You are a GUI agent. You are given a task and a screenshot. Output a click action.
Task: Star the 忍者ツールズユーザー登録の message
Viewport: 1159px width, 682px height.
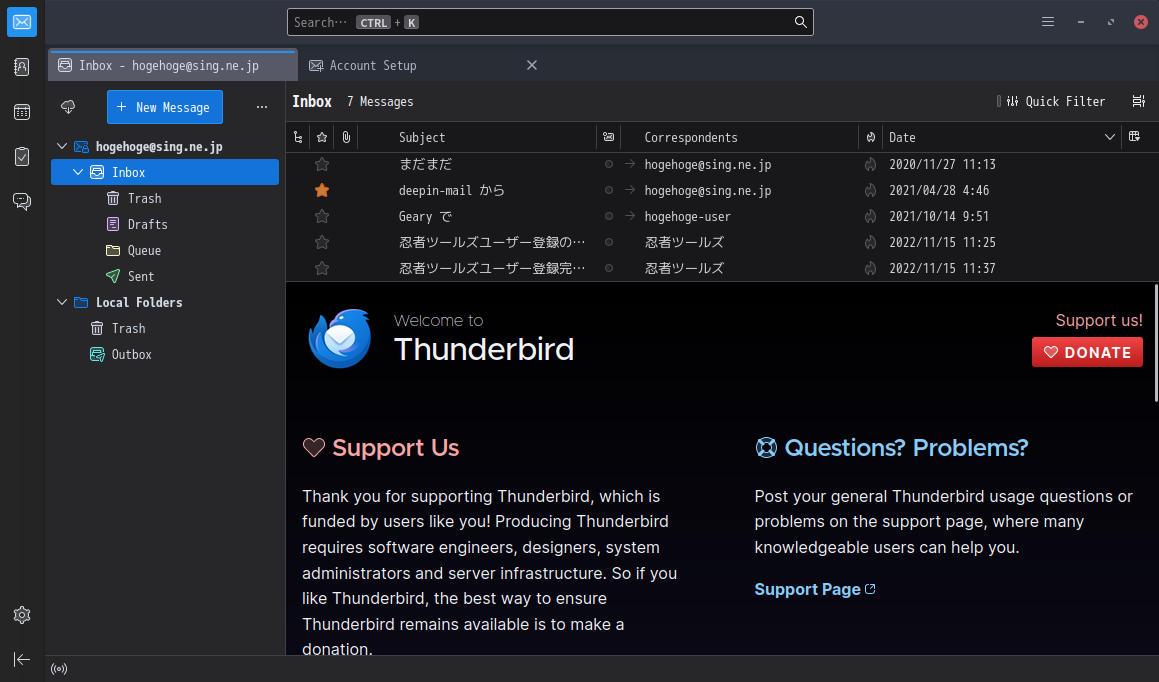pyautogui.click(x=322, y=242)
